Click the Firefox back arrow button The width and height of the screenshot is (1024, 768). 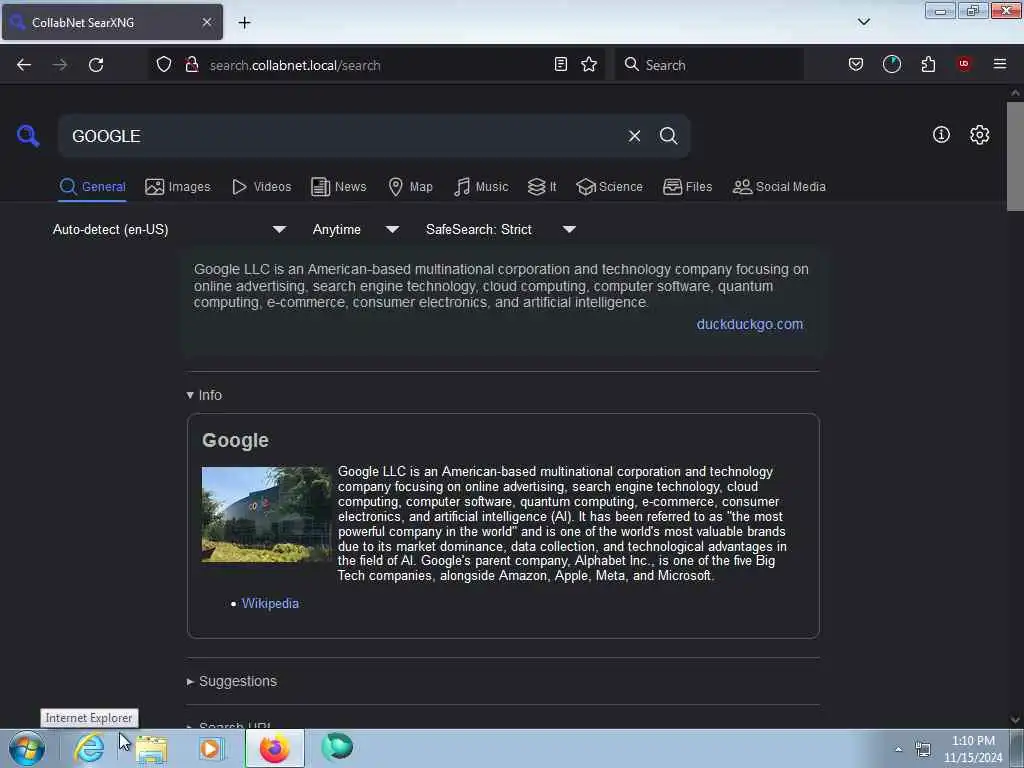24,65
